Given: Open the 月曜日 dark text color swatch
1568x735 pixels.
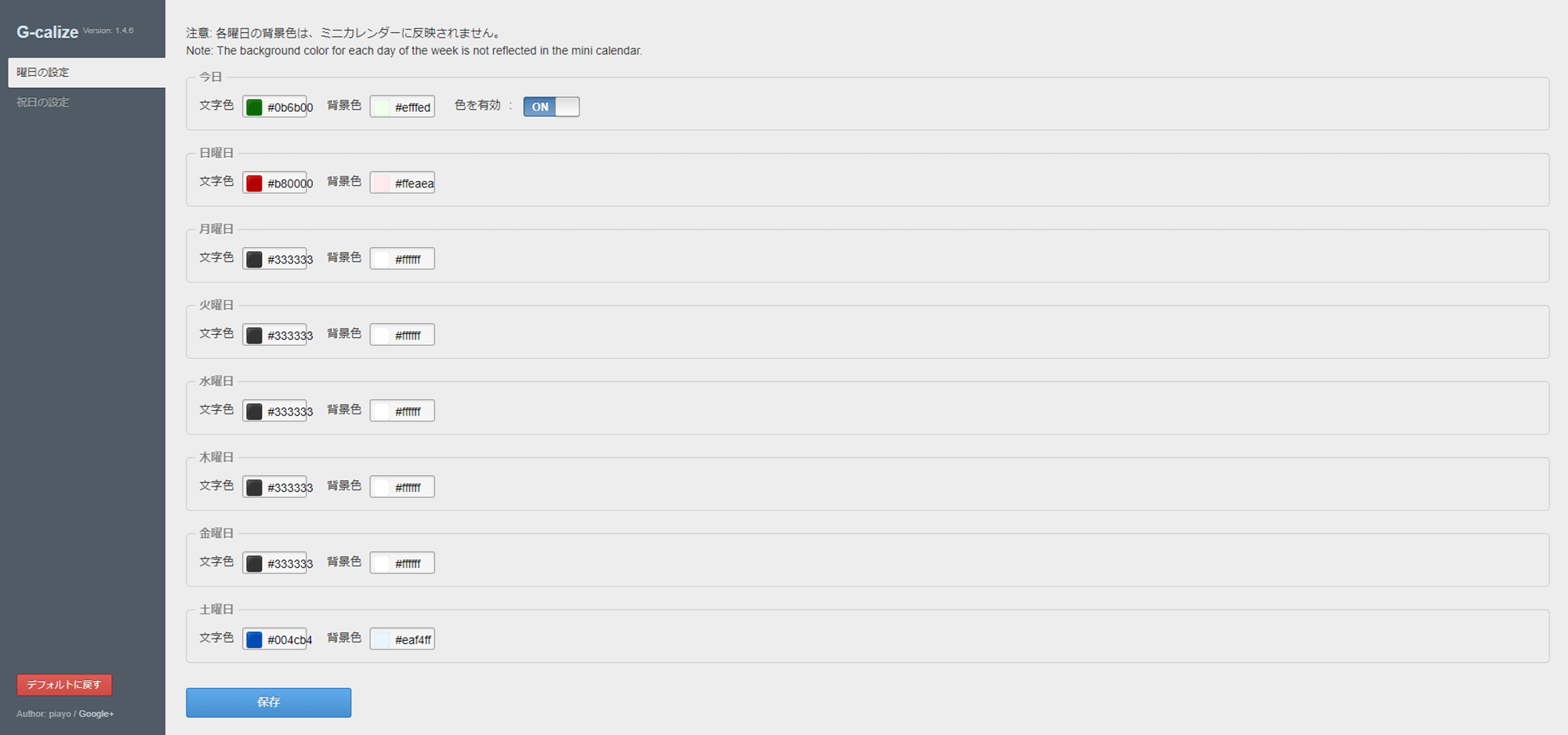Looking at the screenshot, I should pyautogui.click(x=254, y=260).
